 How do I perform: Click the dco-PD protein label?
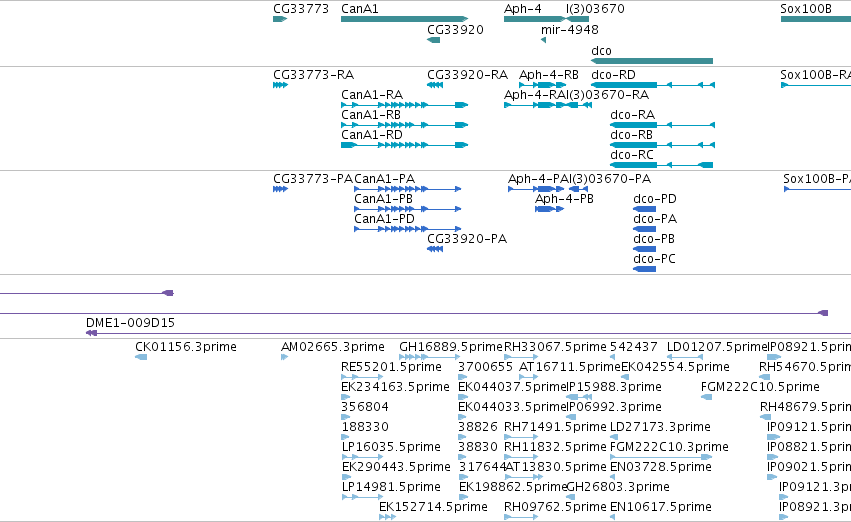pyautogui.click(x=655, y=199)
